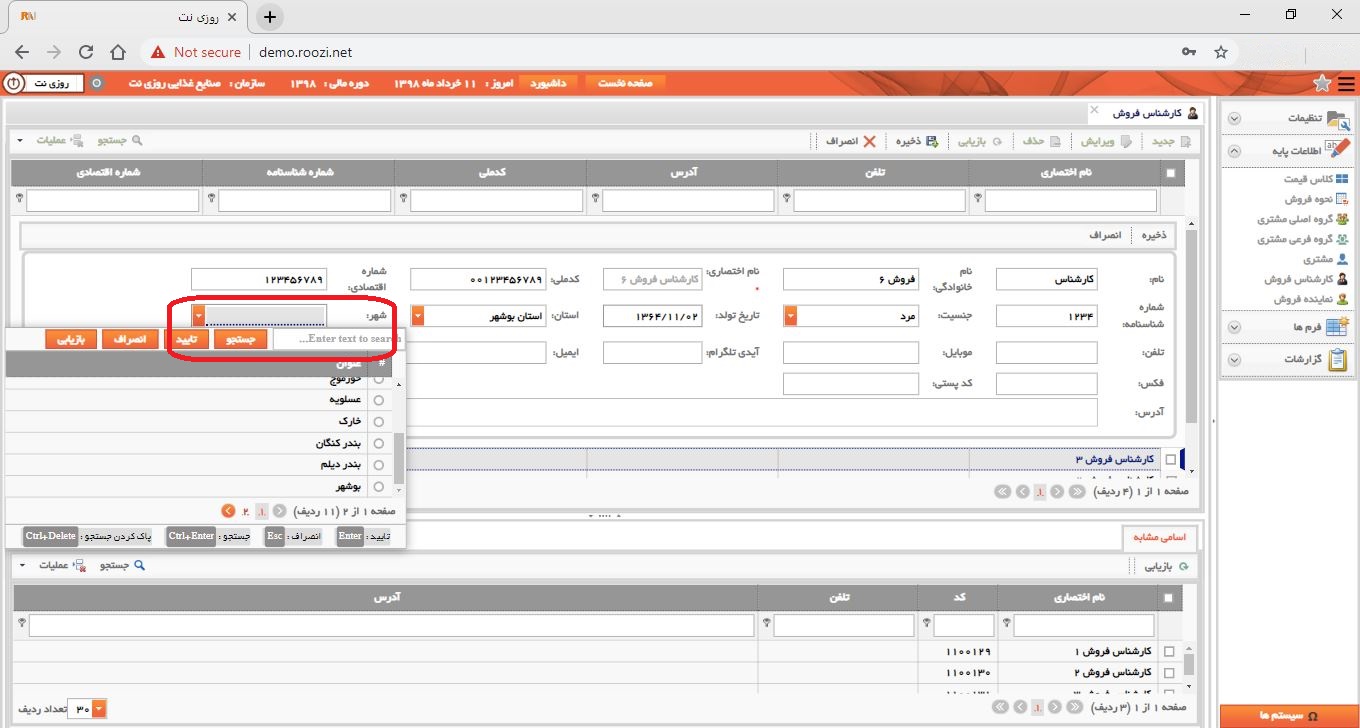The width and height of the screenshot is (1360, 728).
Task: Open the شهر city dropdown arrow
Action: 199,316
